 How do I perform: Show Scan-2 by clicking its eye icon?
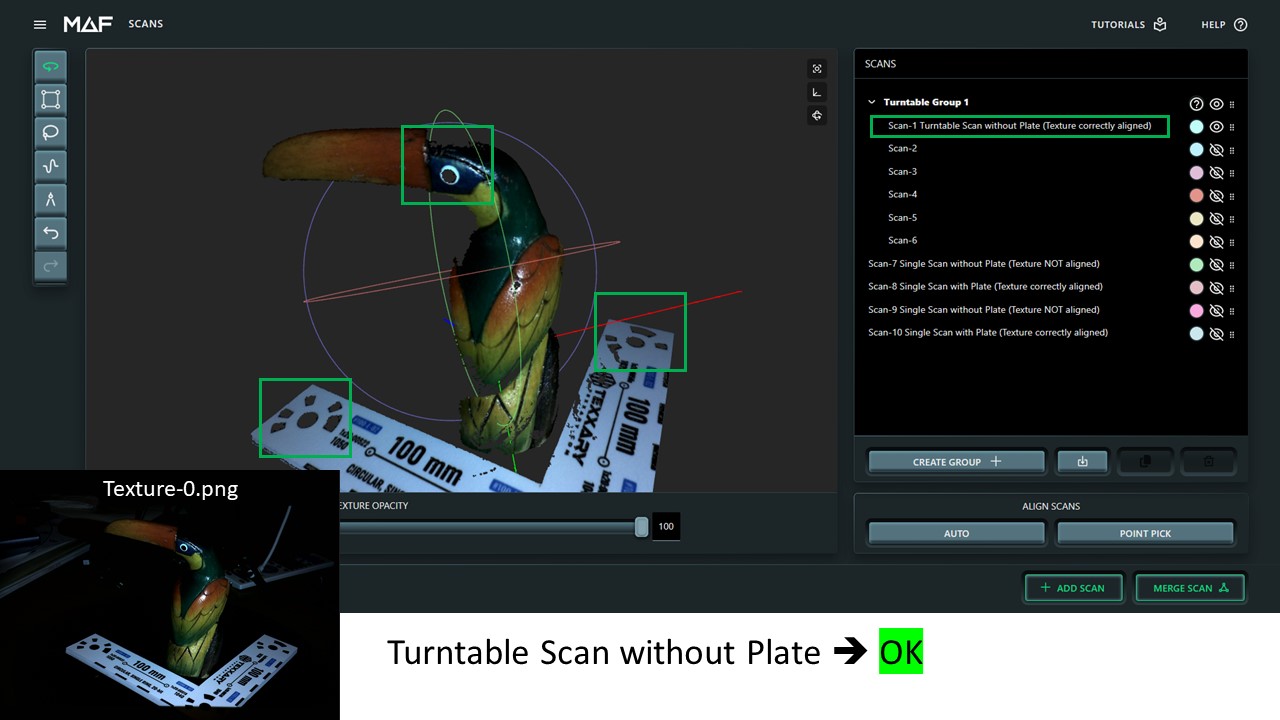pyautogui.click(x=1216, y=150)
